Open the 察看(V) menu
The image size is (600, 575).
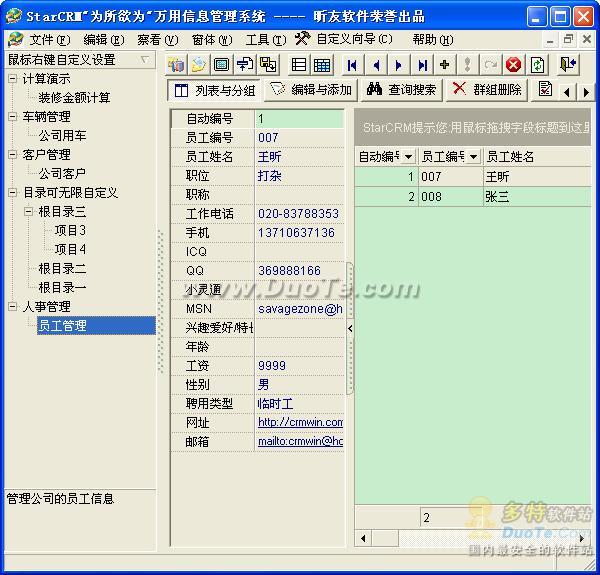pos(158,39)
